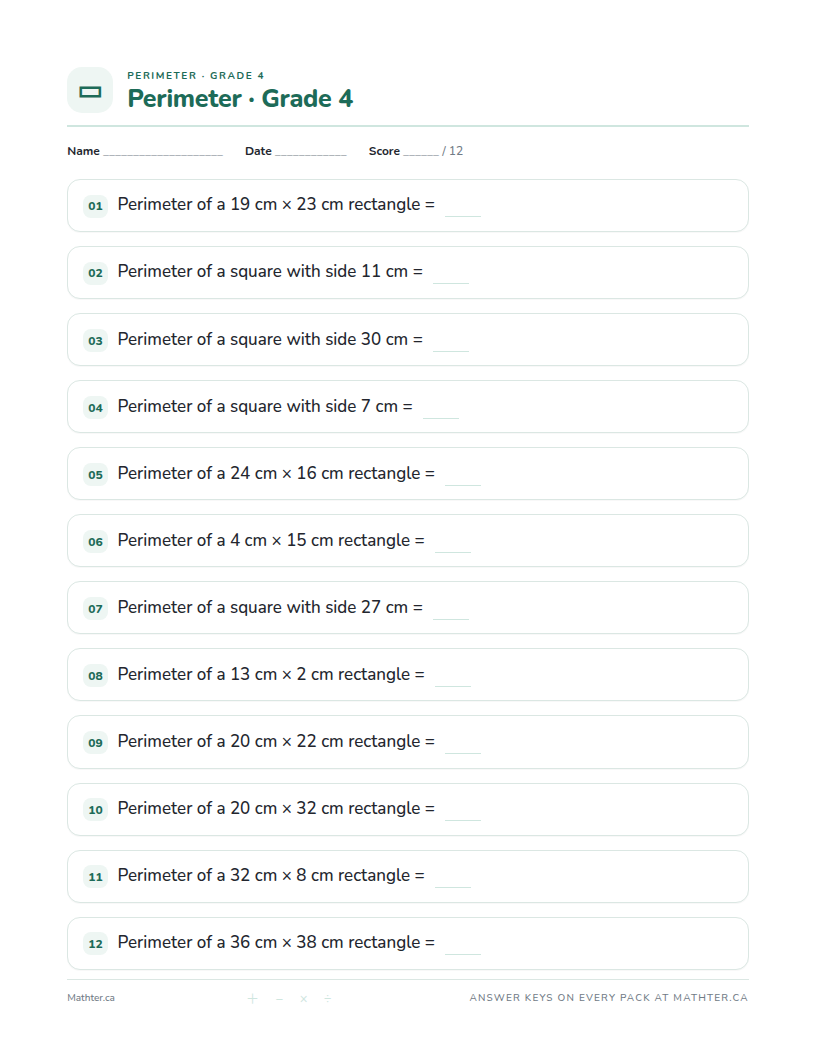Click "Perimeter of a 32 cm × 8 cm rectangle"

tap(264, 876)
